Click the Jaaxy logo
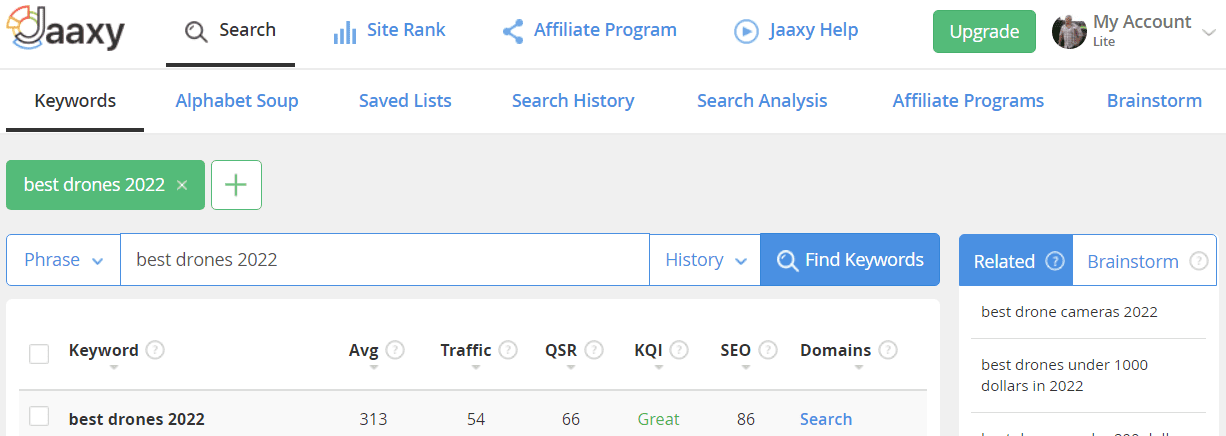Viewport: 1226px width, 436px height. [67, 30]
